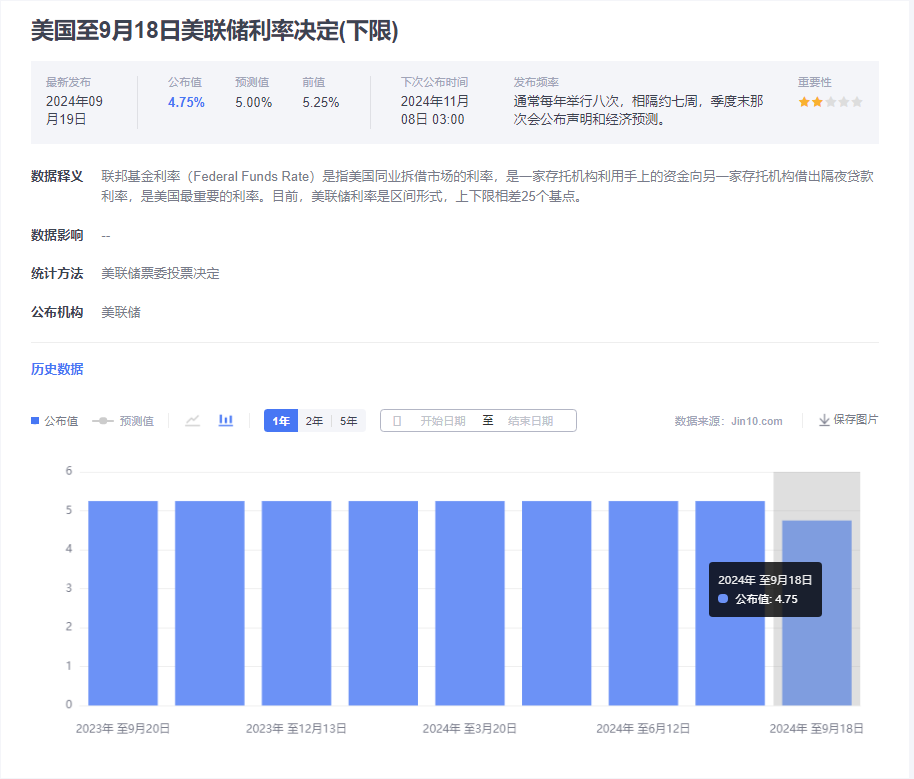The image size is (914, 779).
Task: Click the page title 美联储利率决定(下限)
Action: point(214,31)
